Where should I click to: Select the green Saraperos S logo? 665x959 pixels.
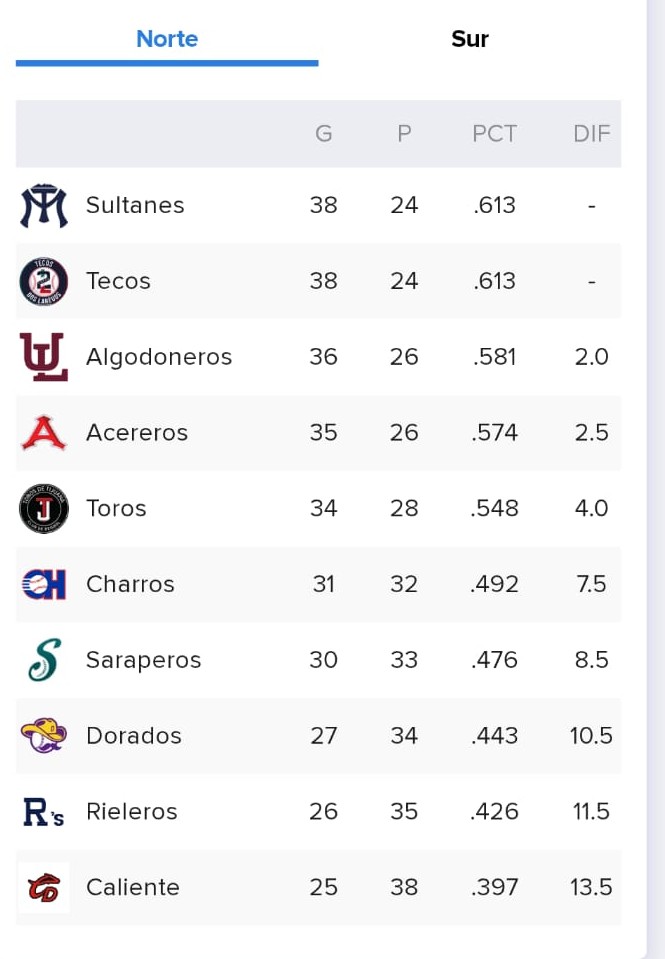[x=45, y=659]
